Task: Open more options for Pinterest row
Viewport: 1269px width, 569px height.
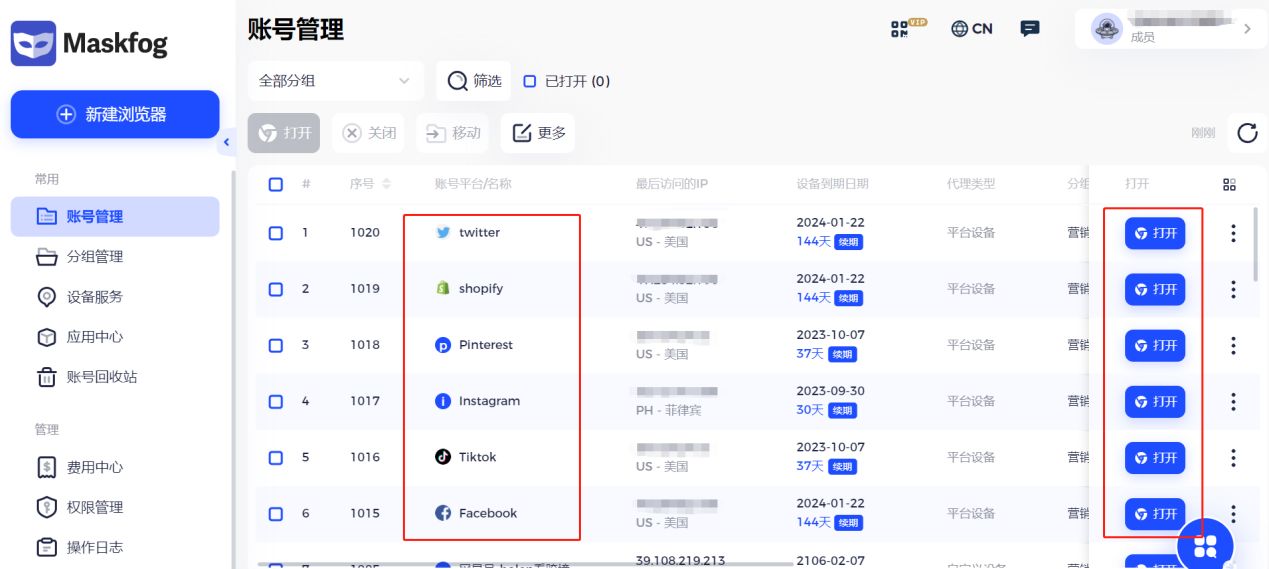Action: (x=1233, y=345)
